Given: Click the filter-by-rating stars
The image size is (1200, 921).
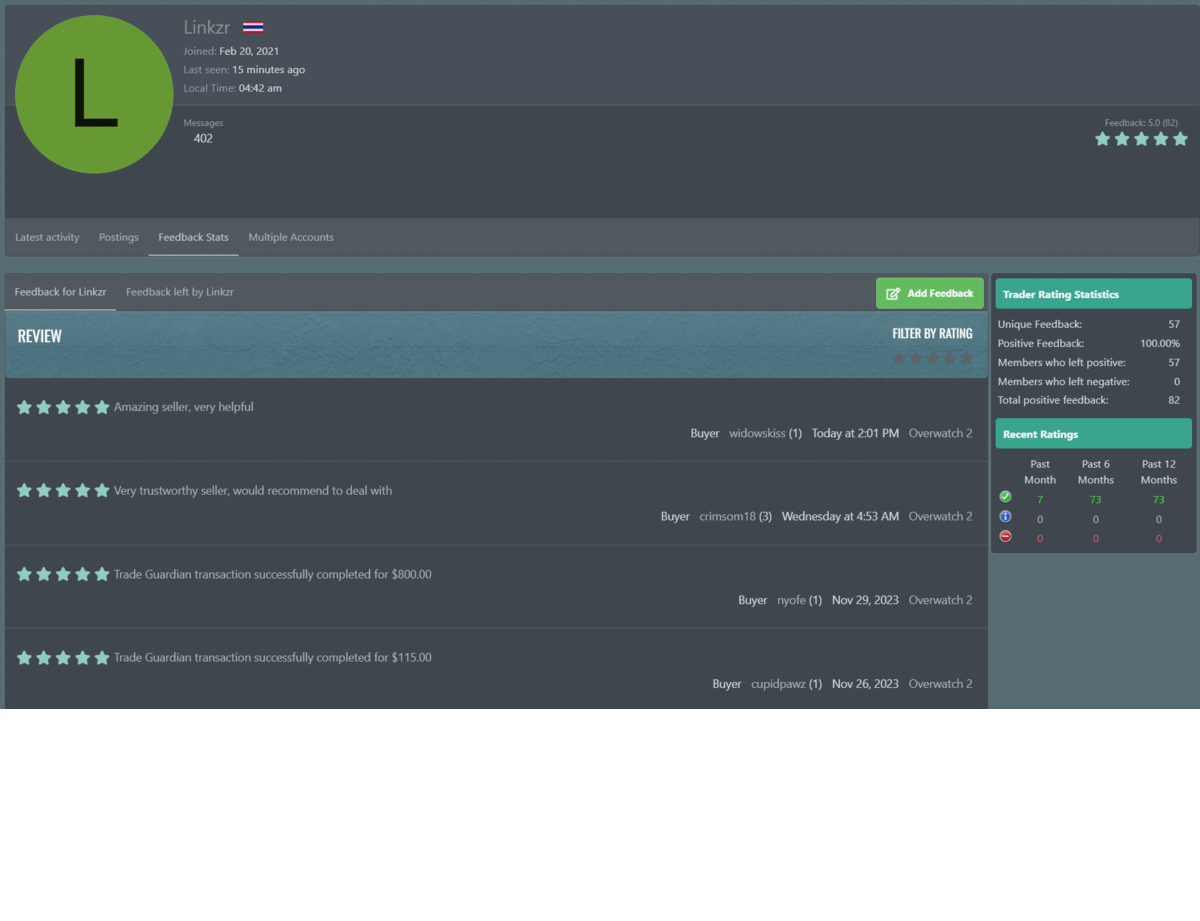Looking at the screenshot, I should (932, 358).
